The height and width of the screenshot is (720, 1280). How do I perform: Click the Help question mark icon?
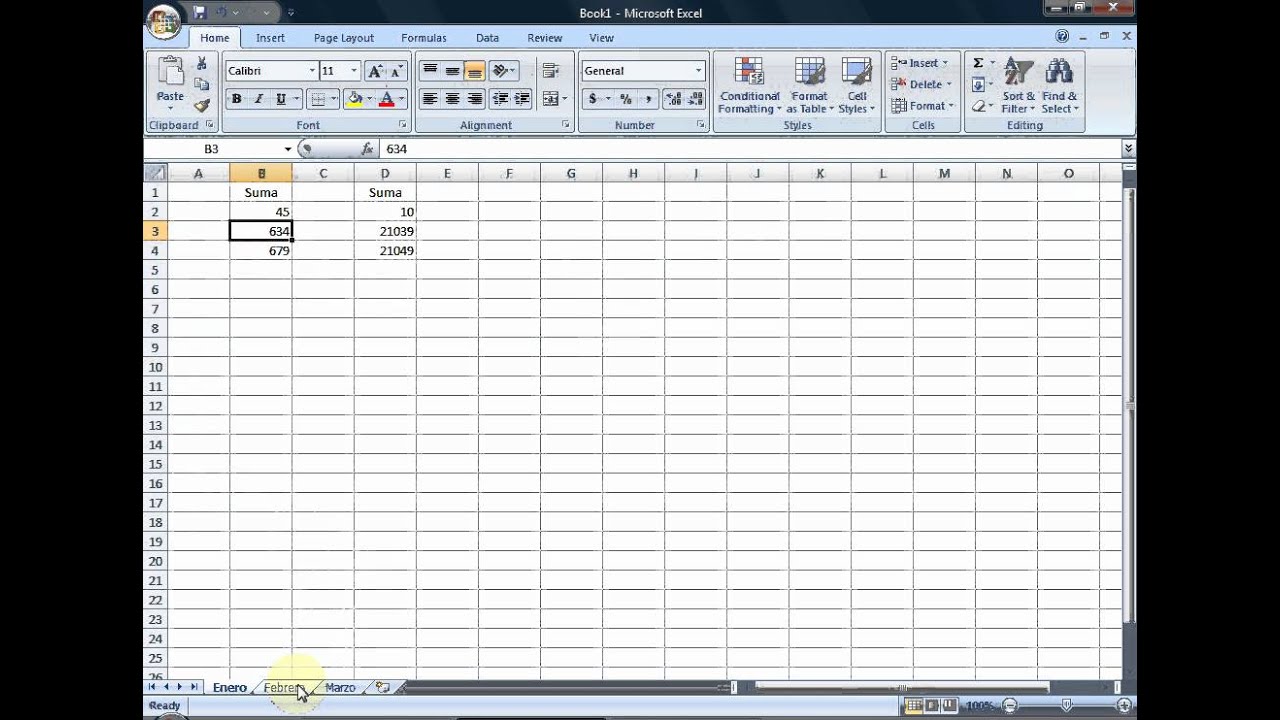coord(1062,36)
